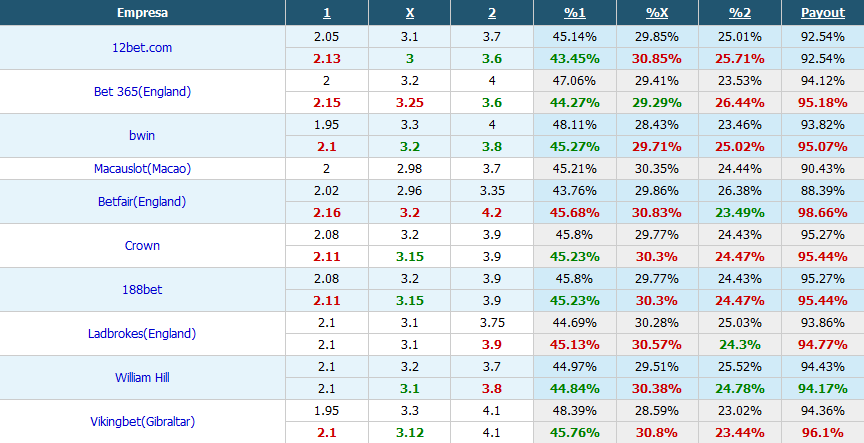Viewport: 864px width, 443px height.
Task: Select William Hill green percentage 24.78%
Action: pos(739,390)
